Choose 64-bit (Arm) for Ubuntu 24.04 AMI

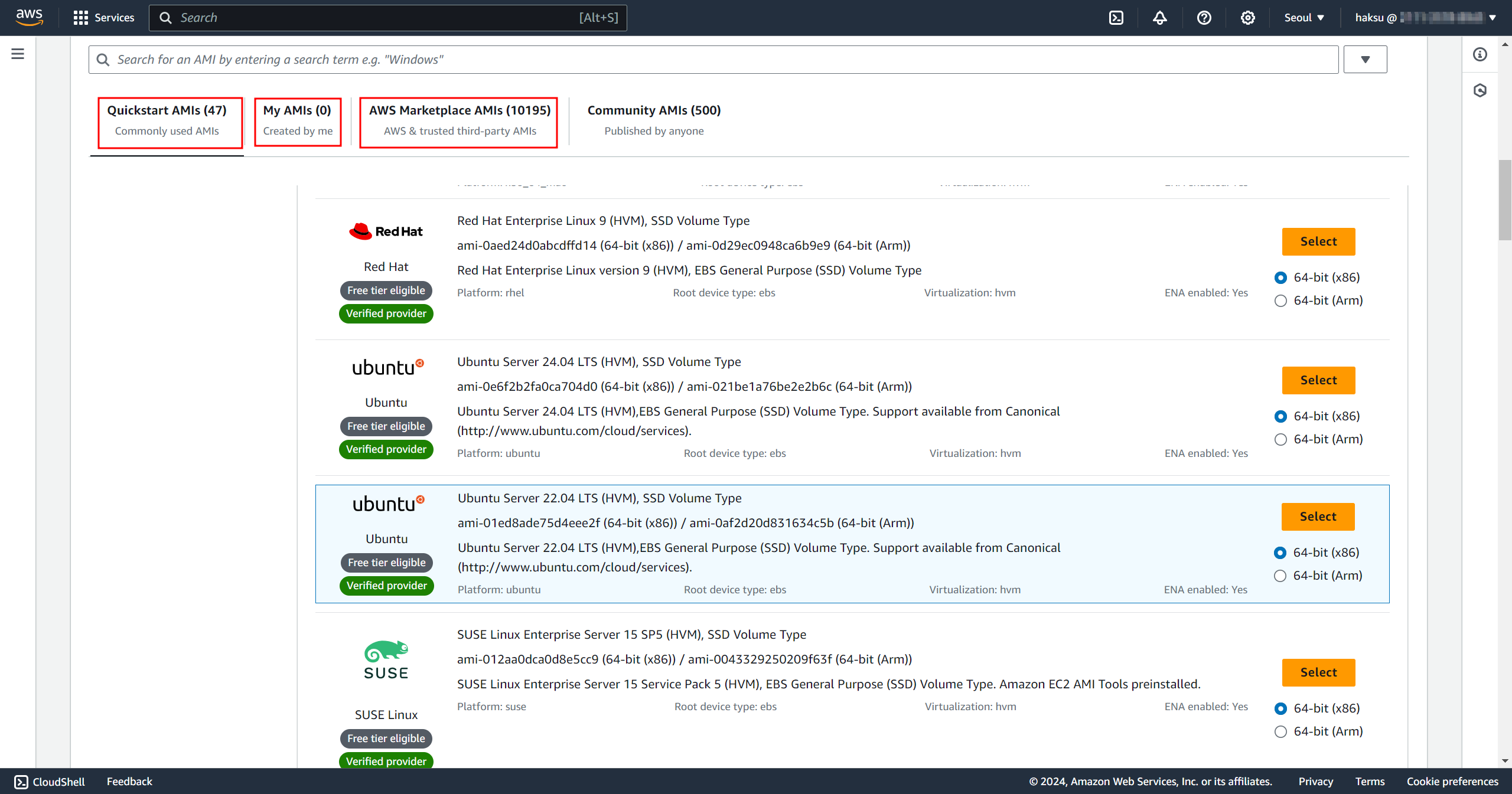(1280, 439)
